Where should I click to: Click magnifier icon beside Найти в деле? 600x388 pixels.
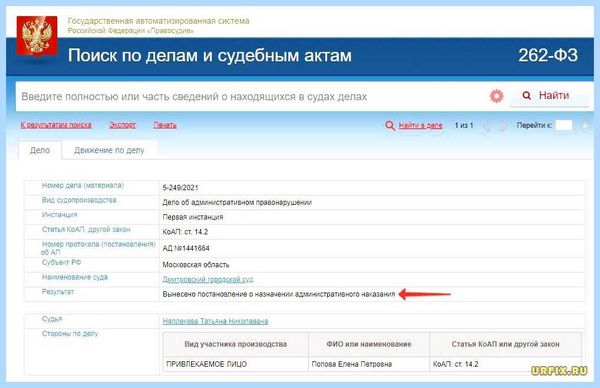[390, 126]
